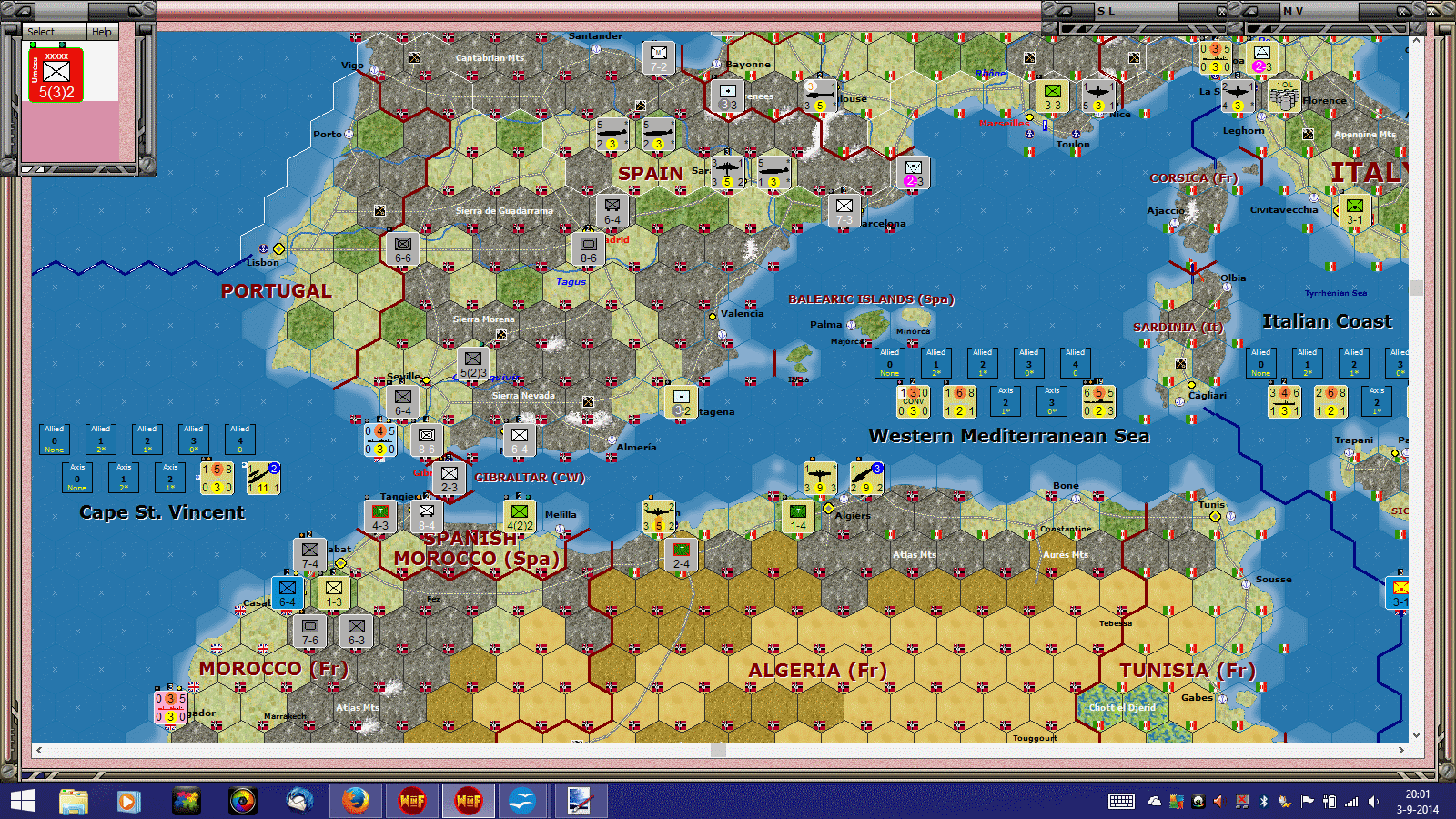This screenshot has width=1456, height=819.
Task: Open the Windows Start menu
Action: coord(22,801)
